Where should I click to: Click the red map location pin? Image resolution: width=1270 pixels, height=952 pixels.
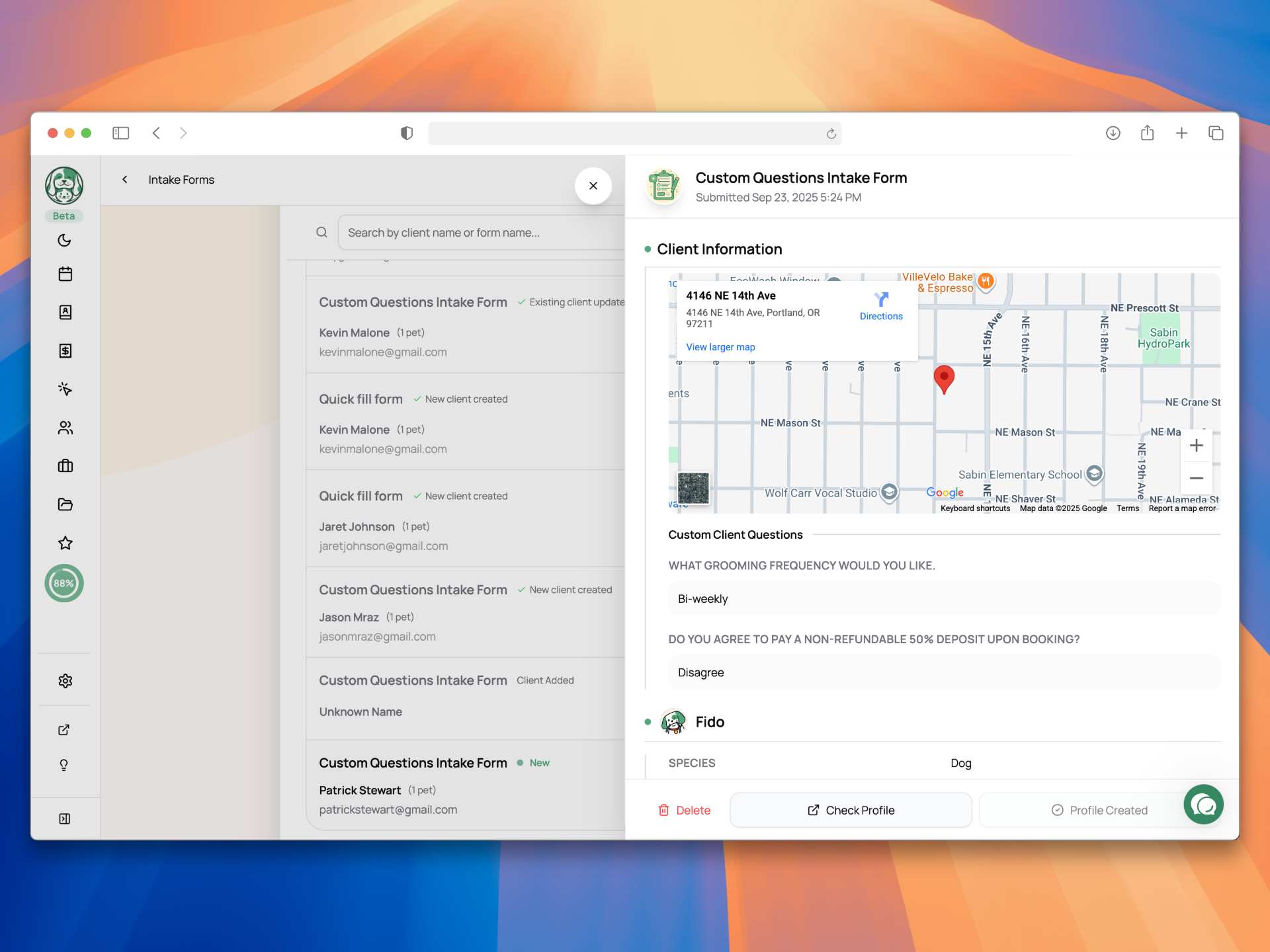944,379
